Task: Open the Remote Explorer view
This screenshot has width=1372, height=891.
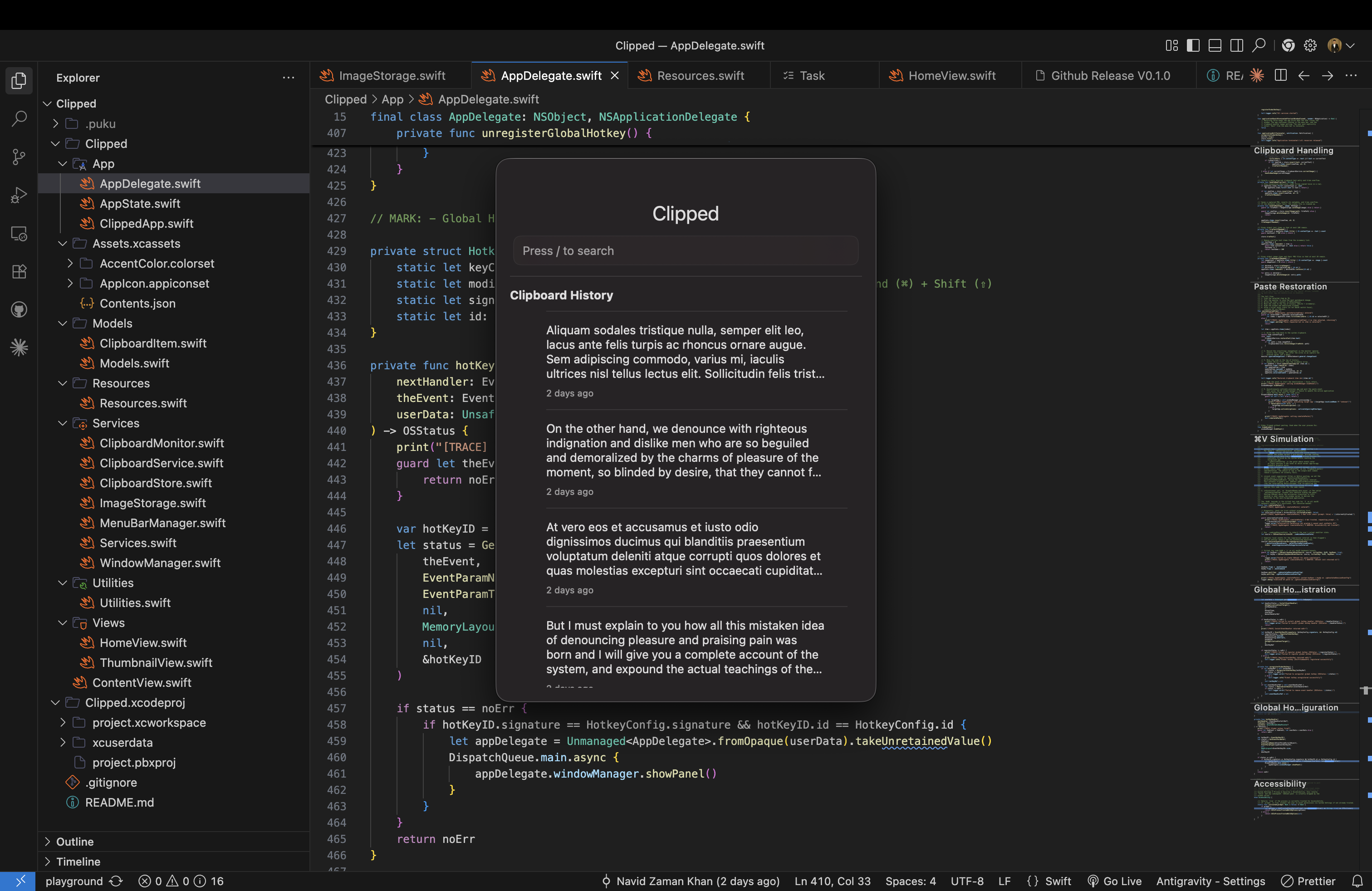Action: [x=19, y=234]
